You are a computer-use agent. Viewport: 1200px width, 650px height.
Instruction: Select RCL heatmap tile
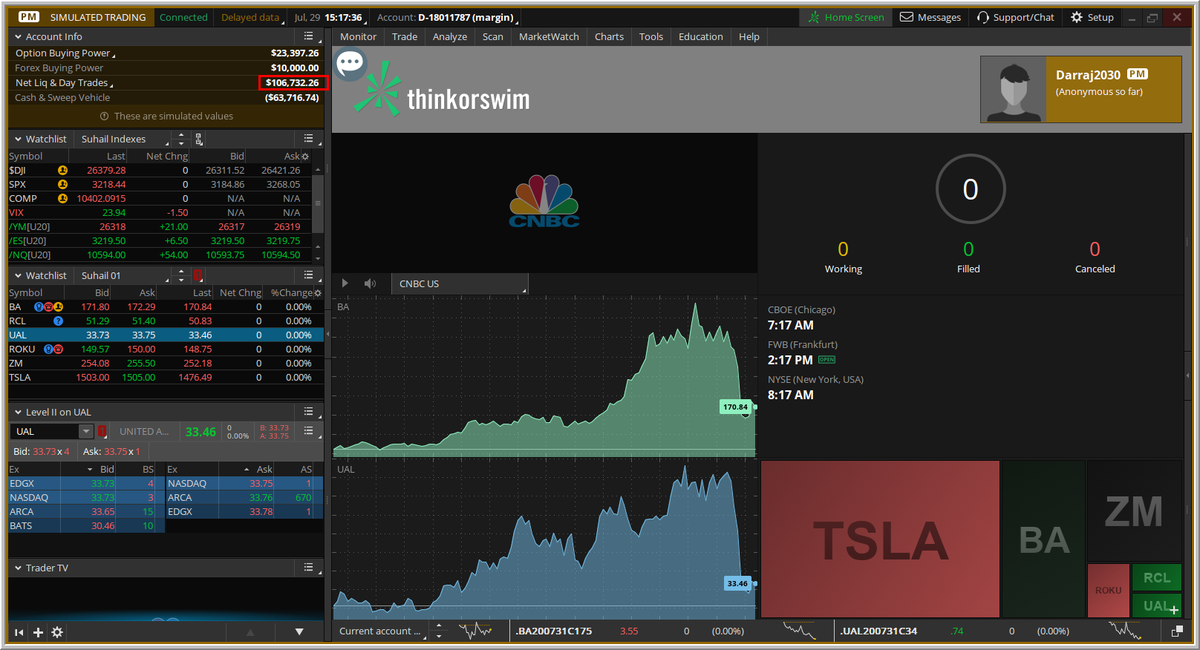[1157, 578]
